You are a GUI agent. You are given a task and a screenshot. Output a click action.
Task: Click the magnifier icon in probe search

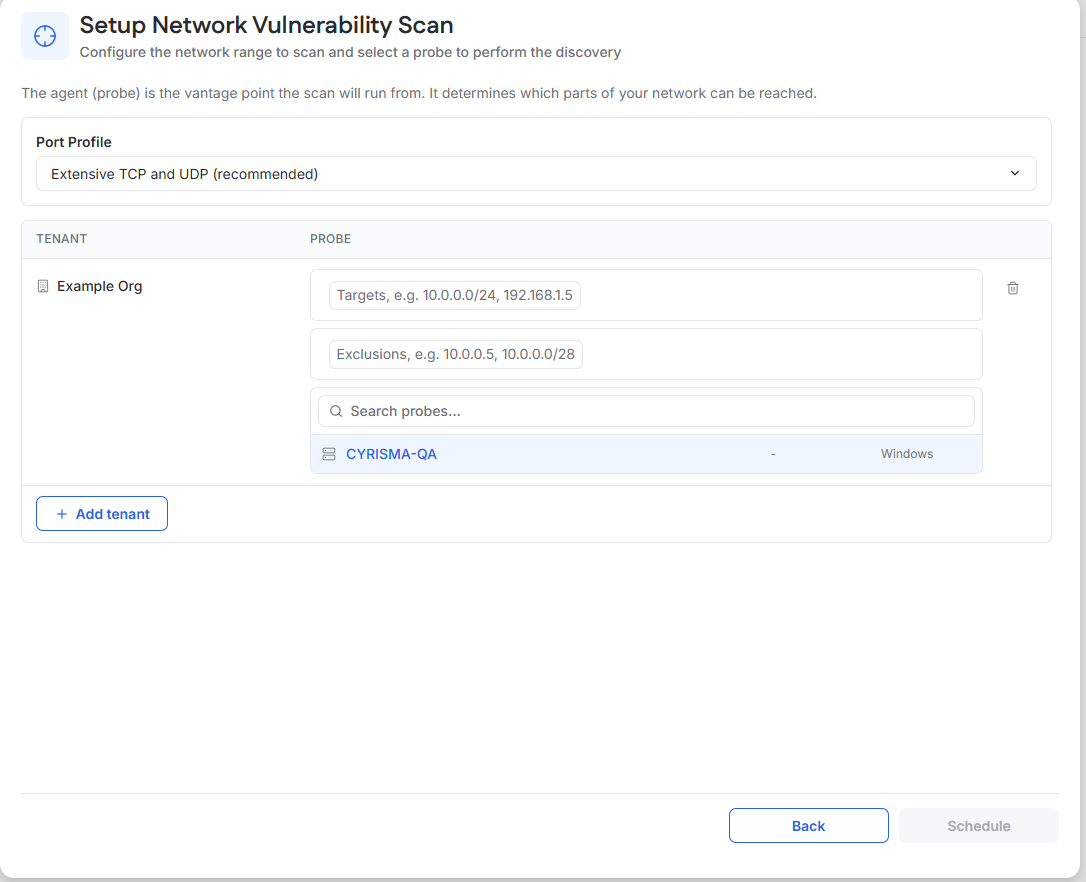tap(336, 412)
